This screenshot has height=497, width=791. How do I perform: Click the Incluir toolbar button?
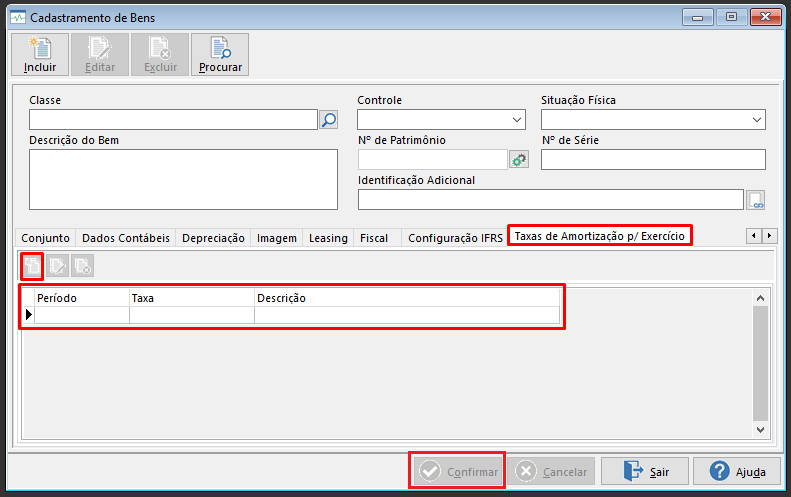tap(40, 54)
